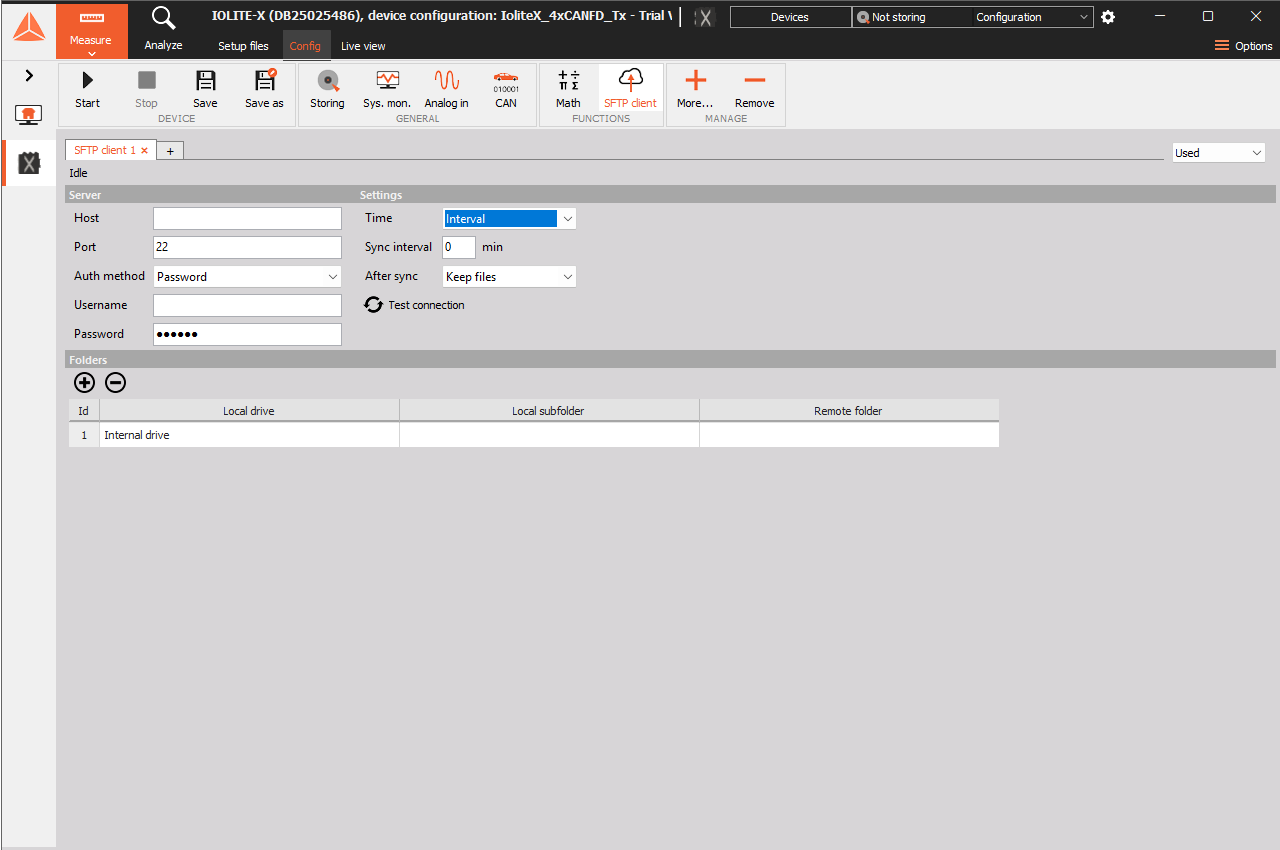Image resolution: width=1280 pixels, height=850 pixels.
Task: Expand the After sync dropdown
Action: point(509,277)
